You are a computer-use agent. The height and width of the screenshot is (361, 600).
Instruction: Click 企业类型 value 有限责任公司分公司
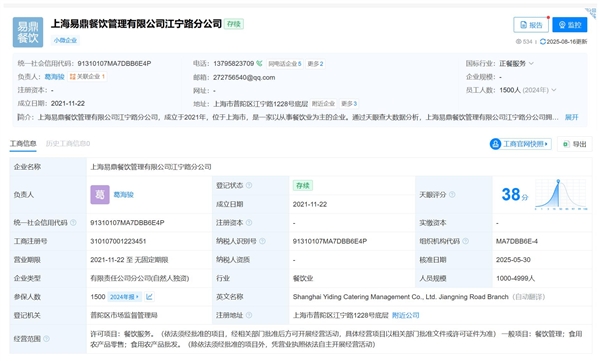click(x=140, y=278)
